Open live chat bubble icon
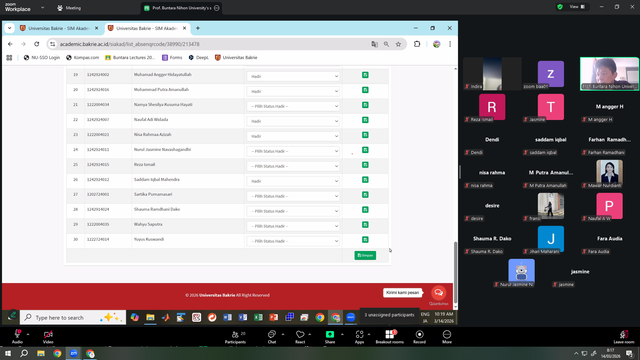 coord(438,293)
